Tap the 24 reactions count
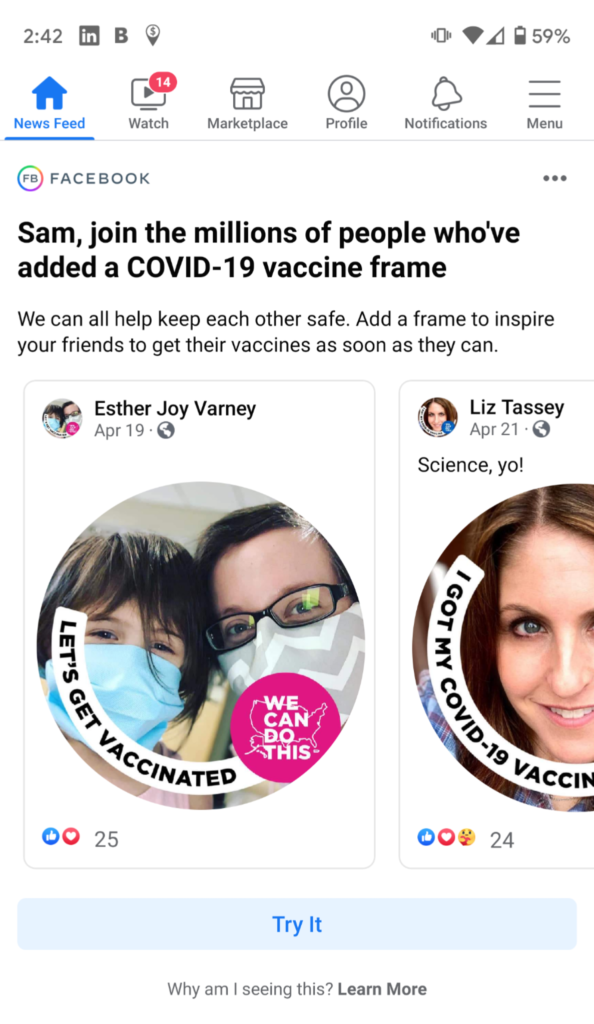 point(502,840)
